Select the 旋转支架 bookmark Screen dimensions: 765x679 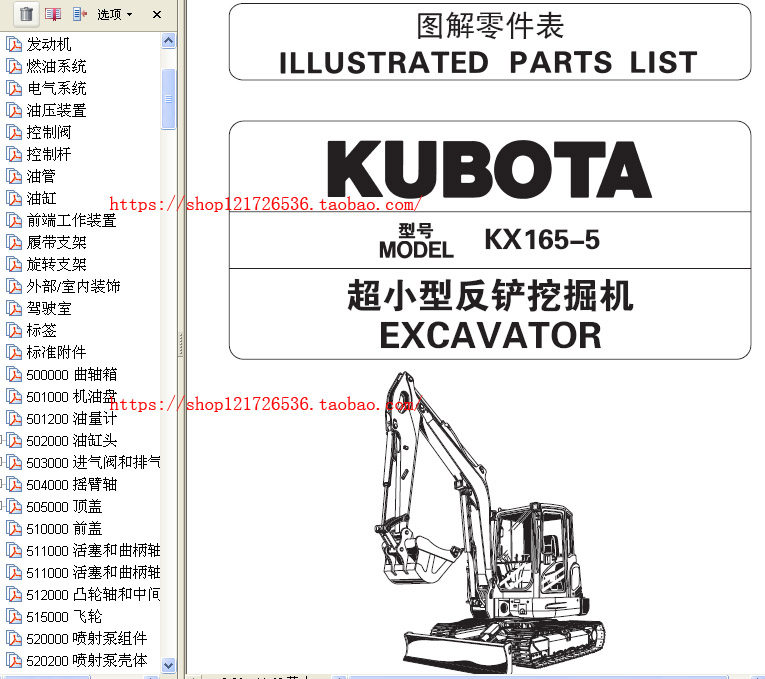57,264
